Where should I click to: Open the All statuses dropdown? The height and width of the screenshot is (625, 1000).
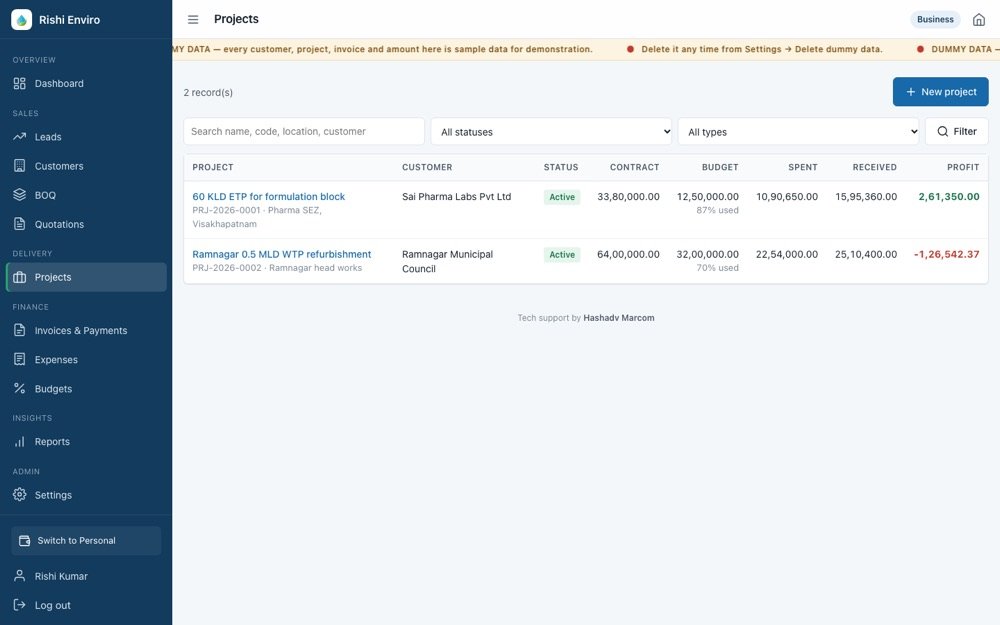point(551,131)
